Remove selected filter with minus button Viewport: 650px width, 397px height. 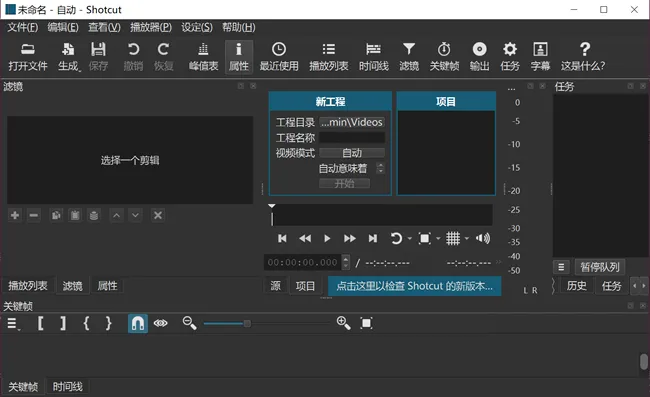point(34,215)
